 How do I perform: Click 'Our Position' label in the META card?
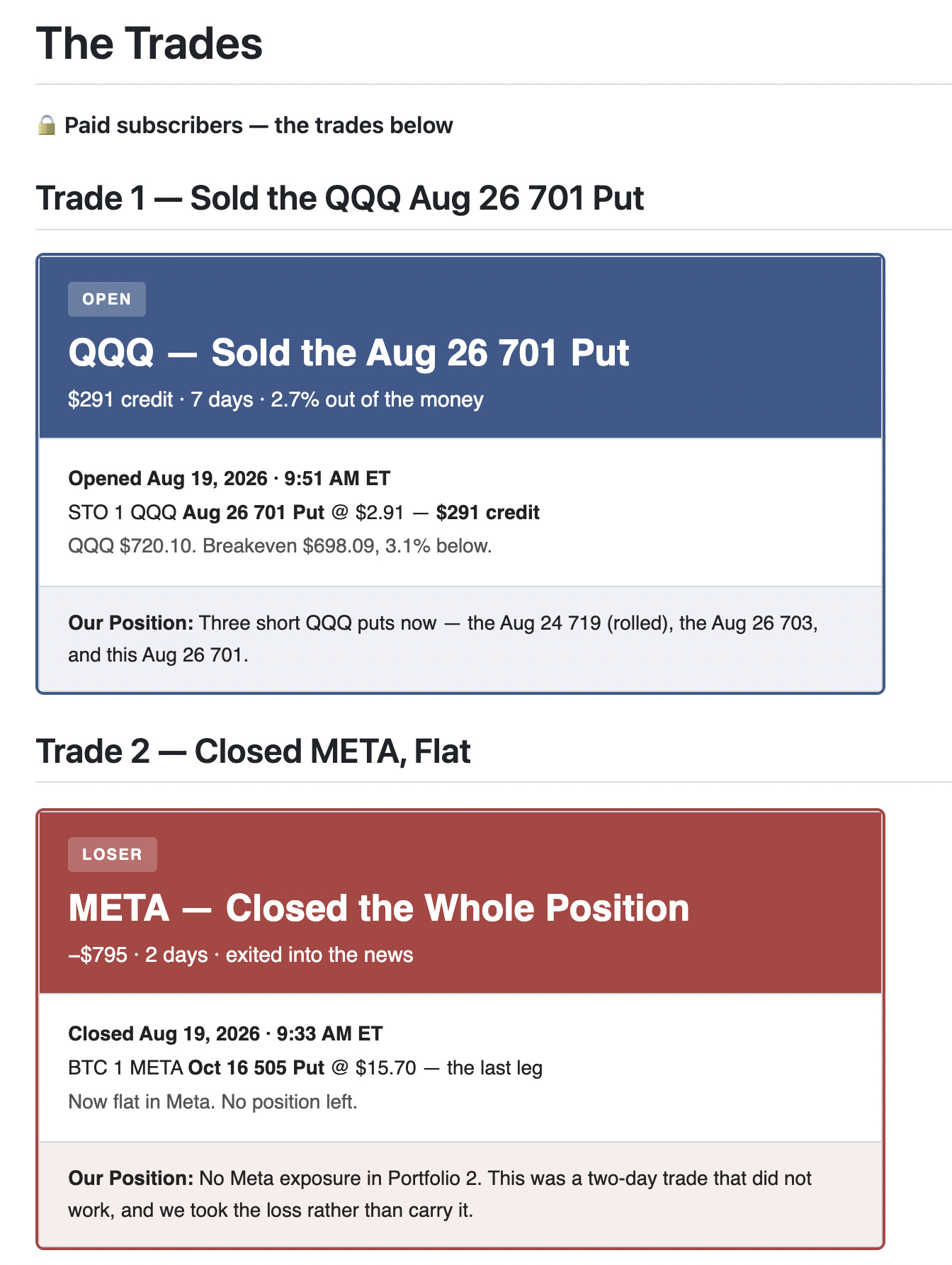[130, 1178]
